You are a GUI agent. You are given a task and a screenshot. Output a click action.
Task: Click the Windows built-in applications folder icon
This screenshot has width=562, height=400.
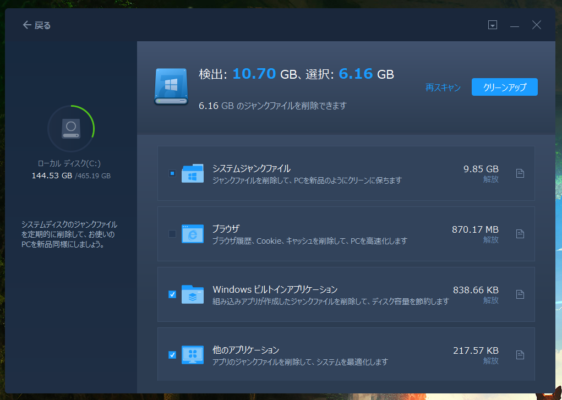[x=192, y=294]
